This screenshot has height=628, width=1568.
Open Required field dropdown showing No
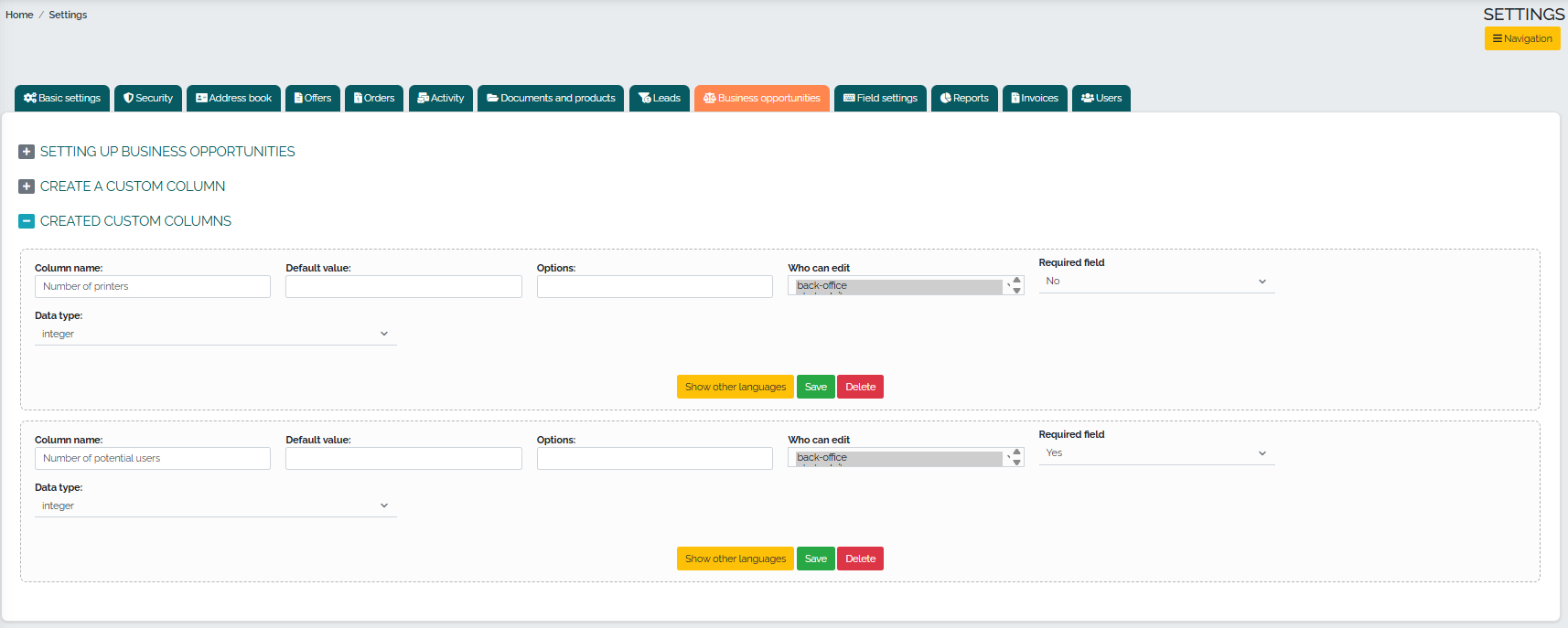[1156, 282]
